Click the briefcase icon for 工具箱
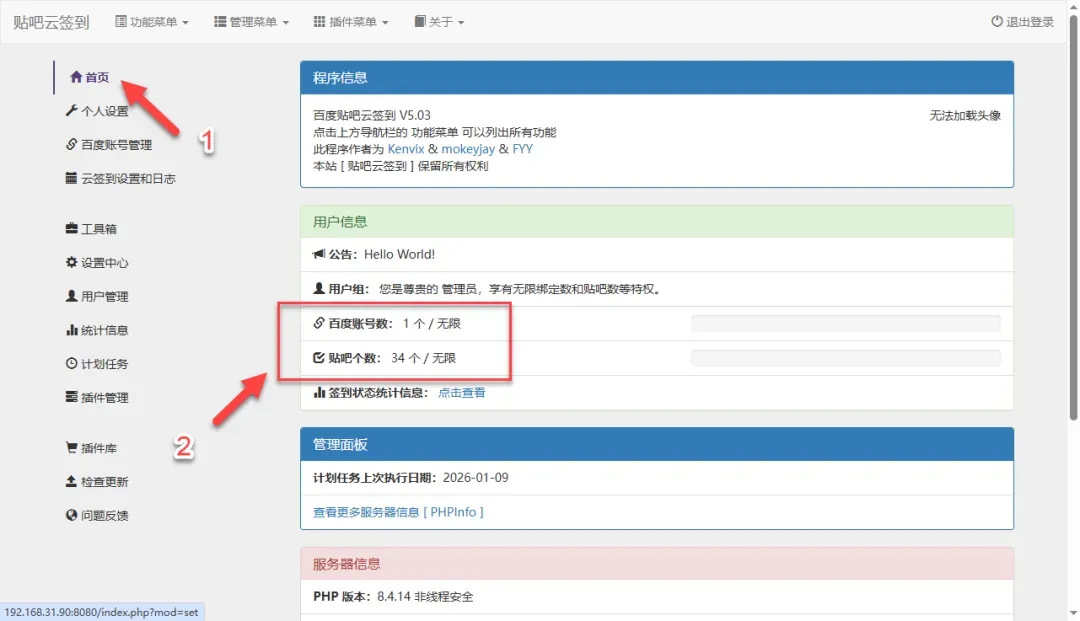The image size is (1080, 621). coord(71,229)
